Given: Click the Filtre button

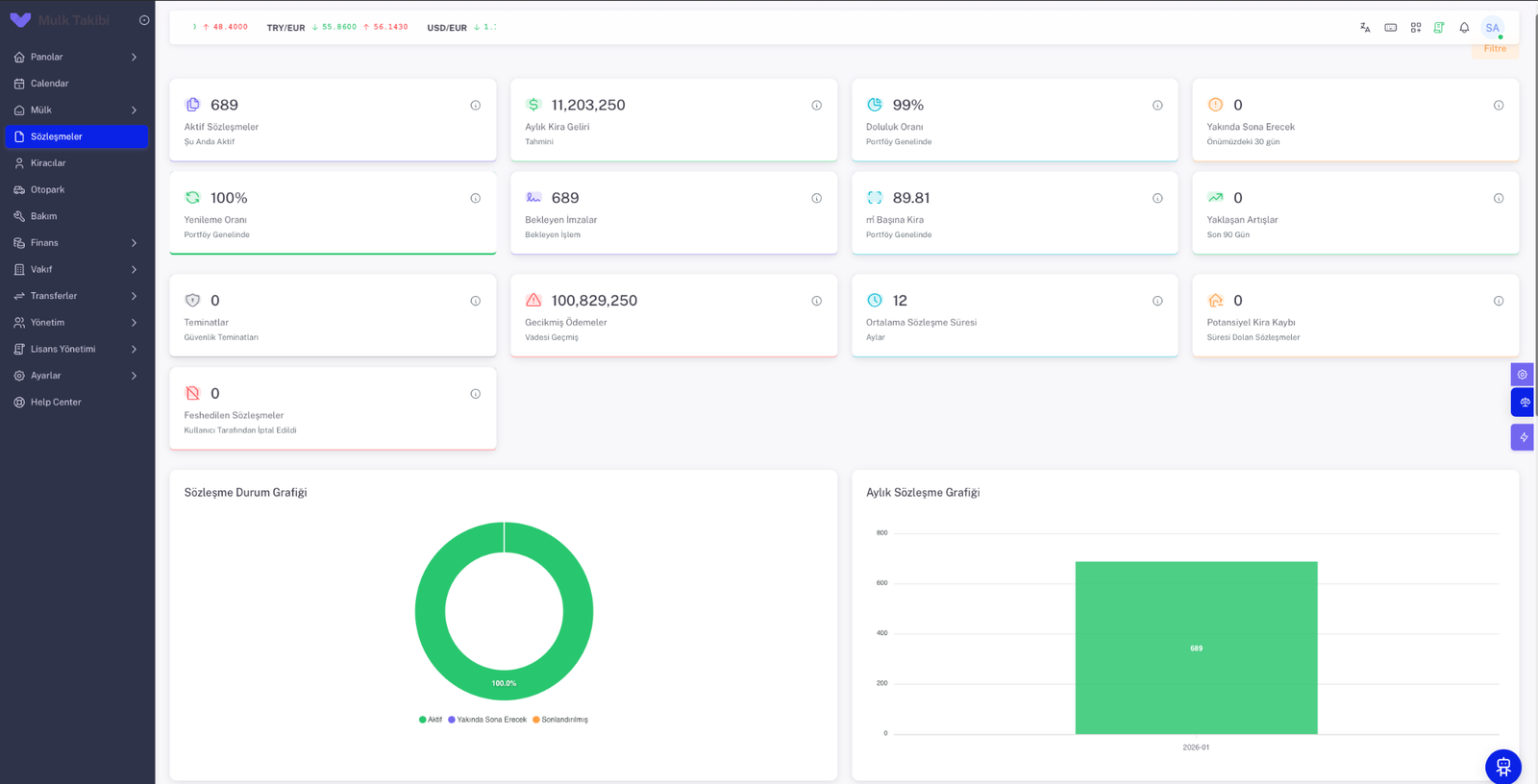Looking at the screenshot, I should 1495,49.
